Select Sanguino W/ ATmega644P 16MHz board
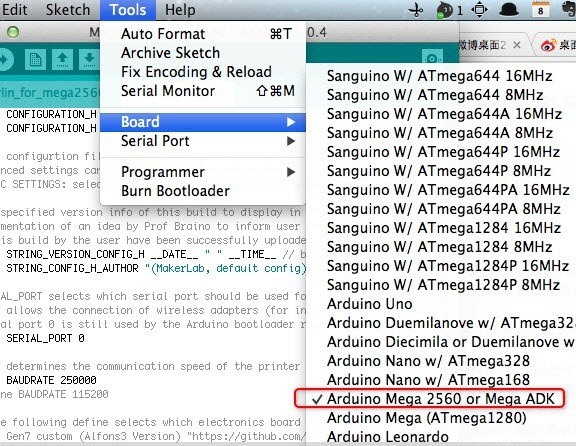The image size is (576, 446). point(441,152)
